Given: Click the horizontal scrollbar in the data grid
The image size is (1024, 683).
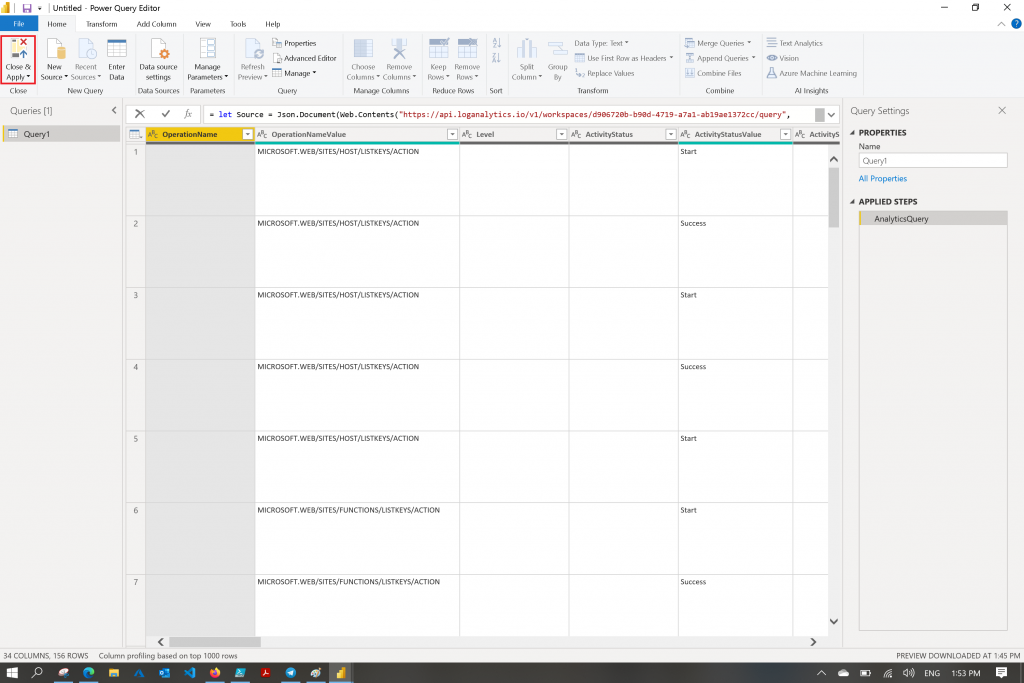Looking at the screenshot, I should point(214,642).
